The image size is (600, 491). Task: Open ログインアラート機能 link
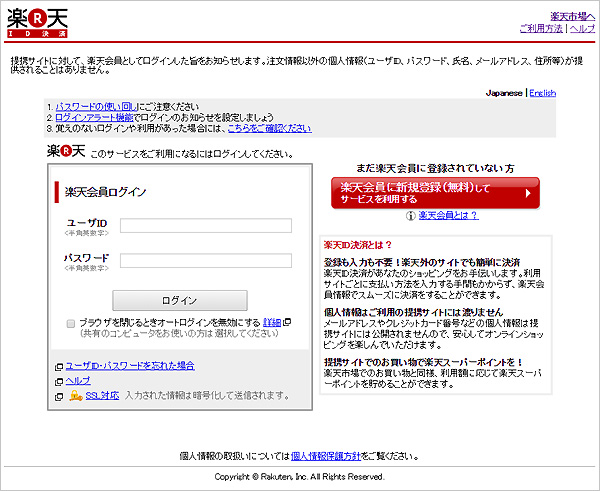click(94, 117)
